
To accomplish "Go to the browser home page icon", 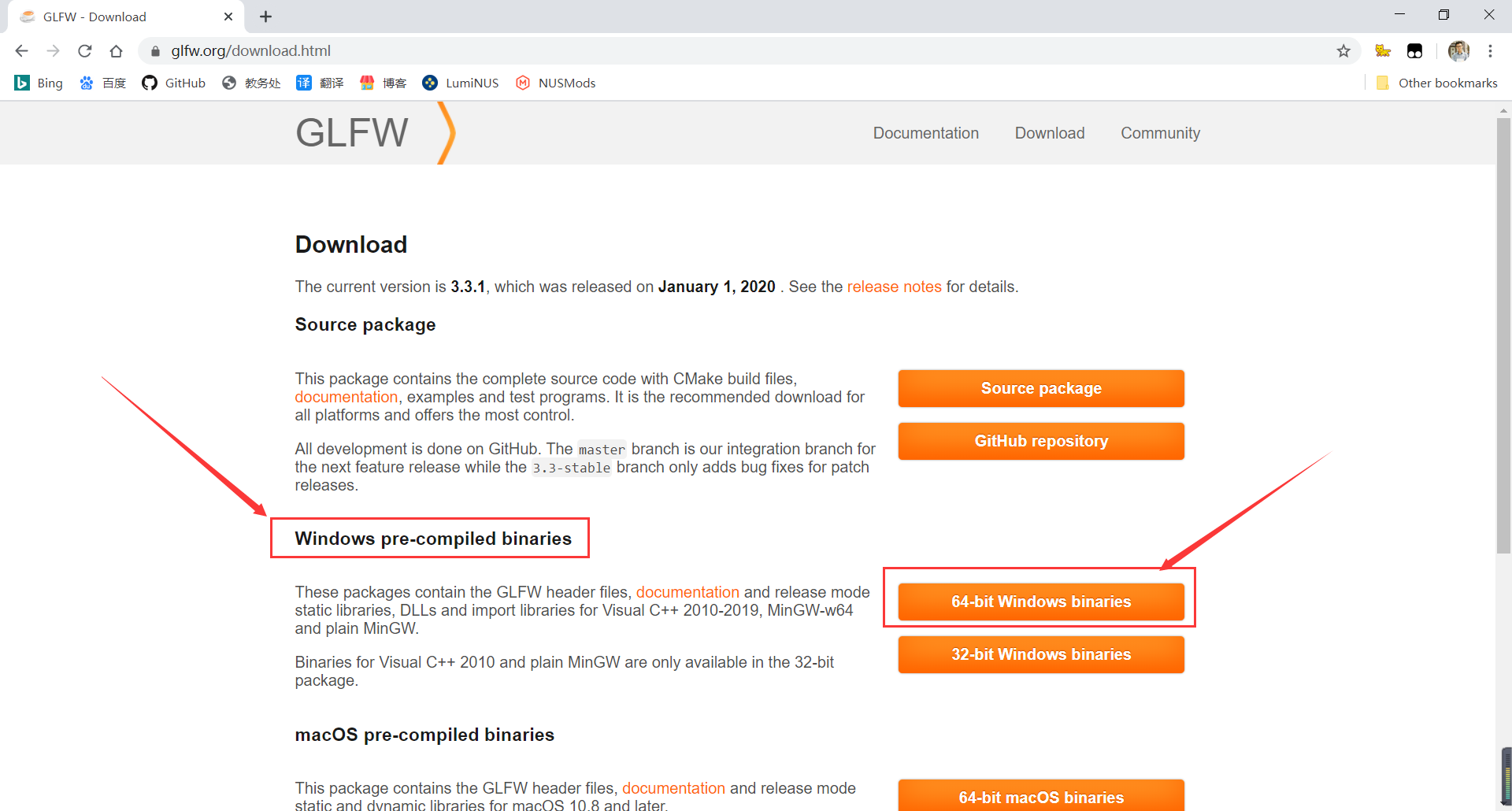I will click(116, 51).
